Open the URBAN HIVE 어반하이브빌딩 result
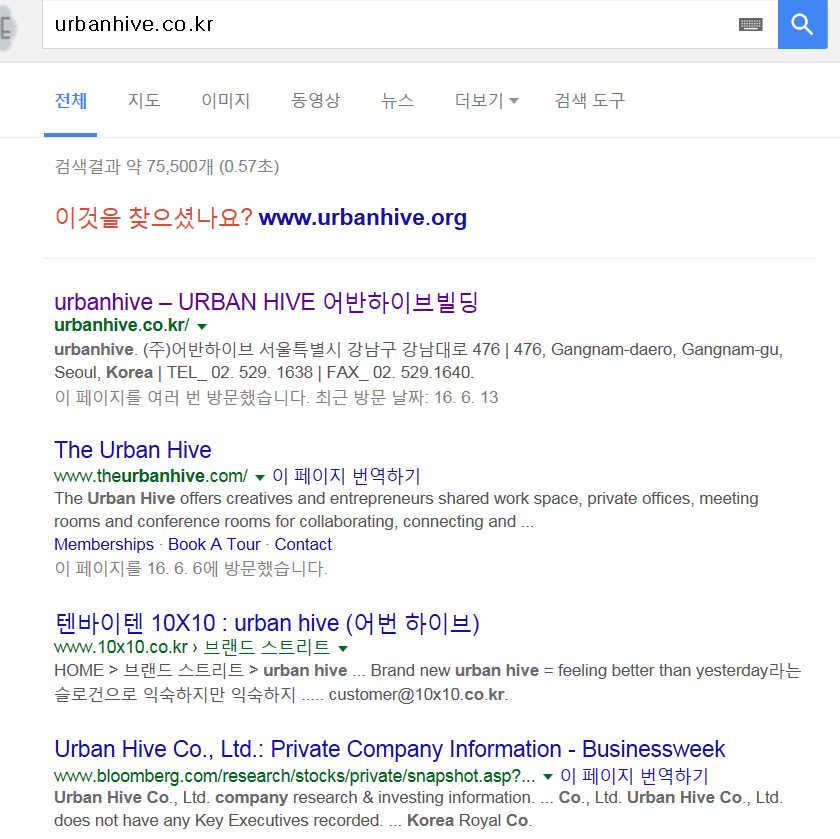 266,302
